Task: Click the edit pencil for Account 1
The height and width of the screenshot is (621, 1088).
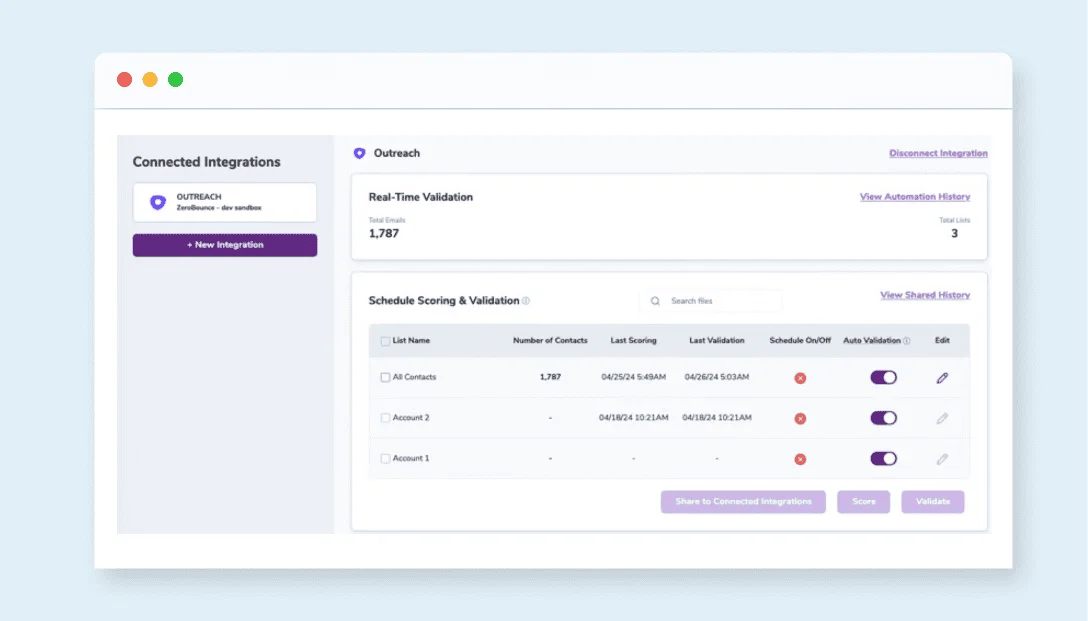Action: pos(941,458)
